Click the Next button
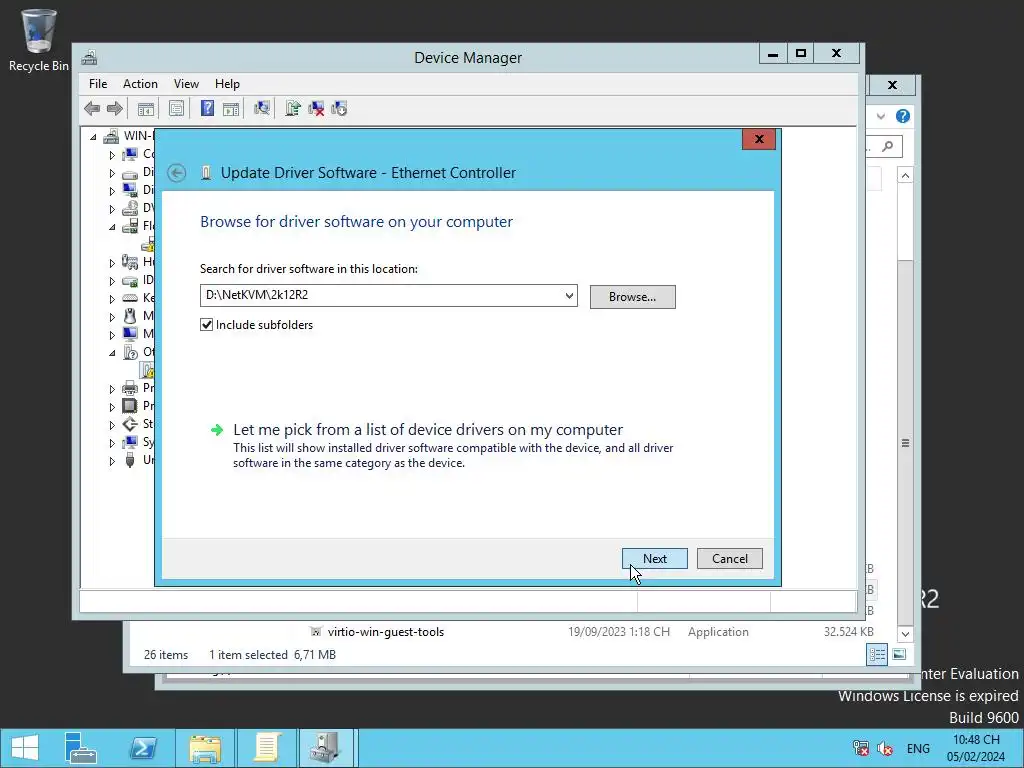This screenshot has width=1024, height=768. (654, 558)
